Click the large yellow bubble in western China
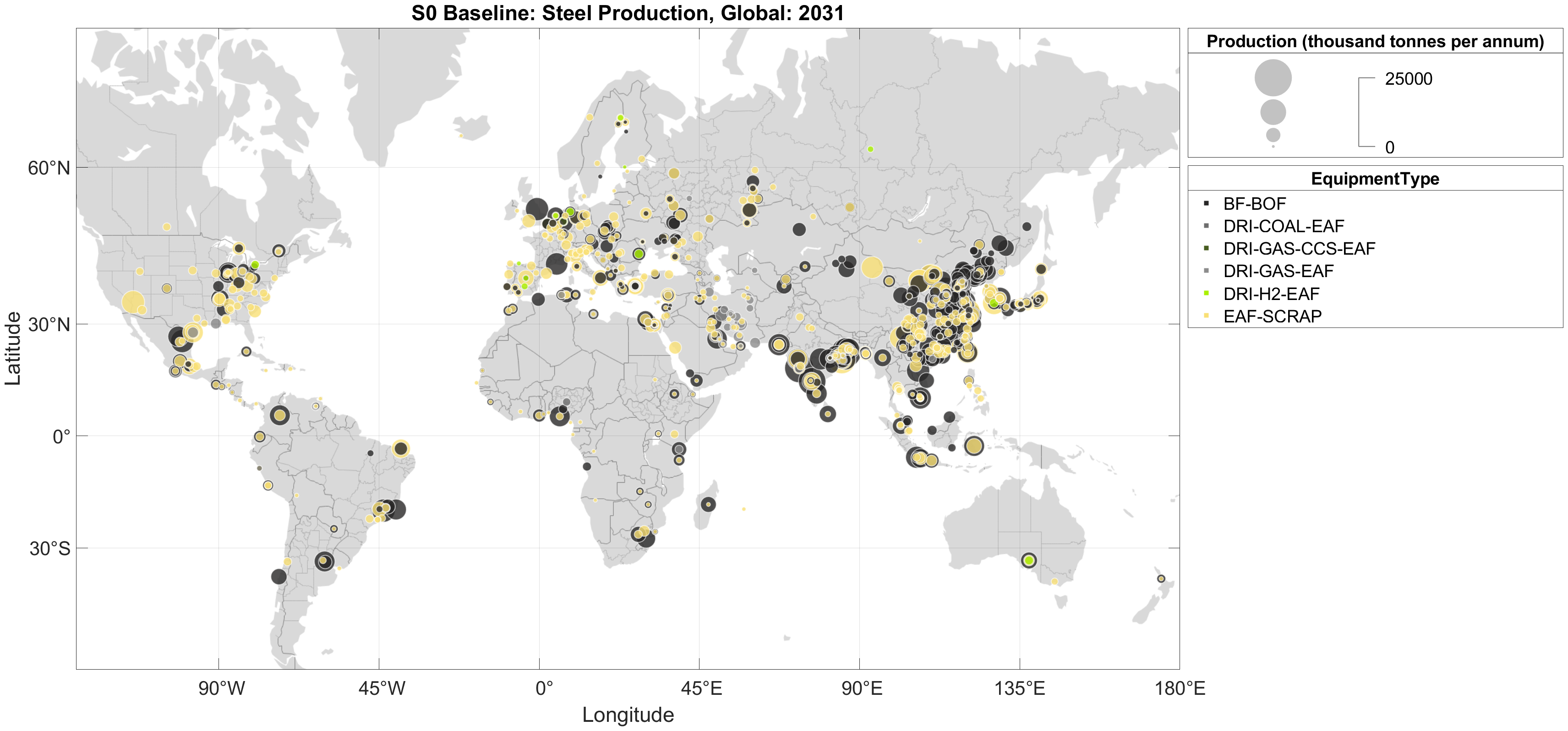The height and width of the screenshot is (731, 1568). click(872, 267)
